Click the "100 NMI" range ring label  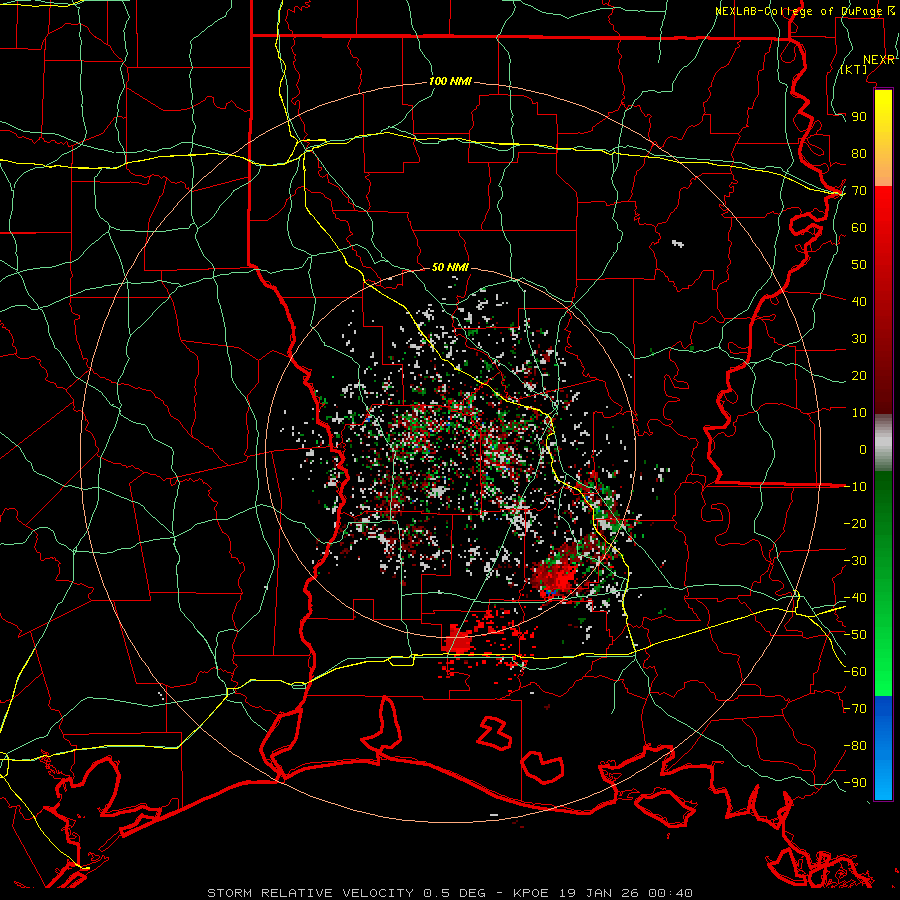click(450, 81)
